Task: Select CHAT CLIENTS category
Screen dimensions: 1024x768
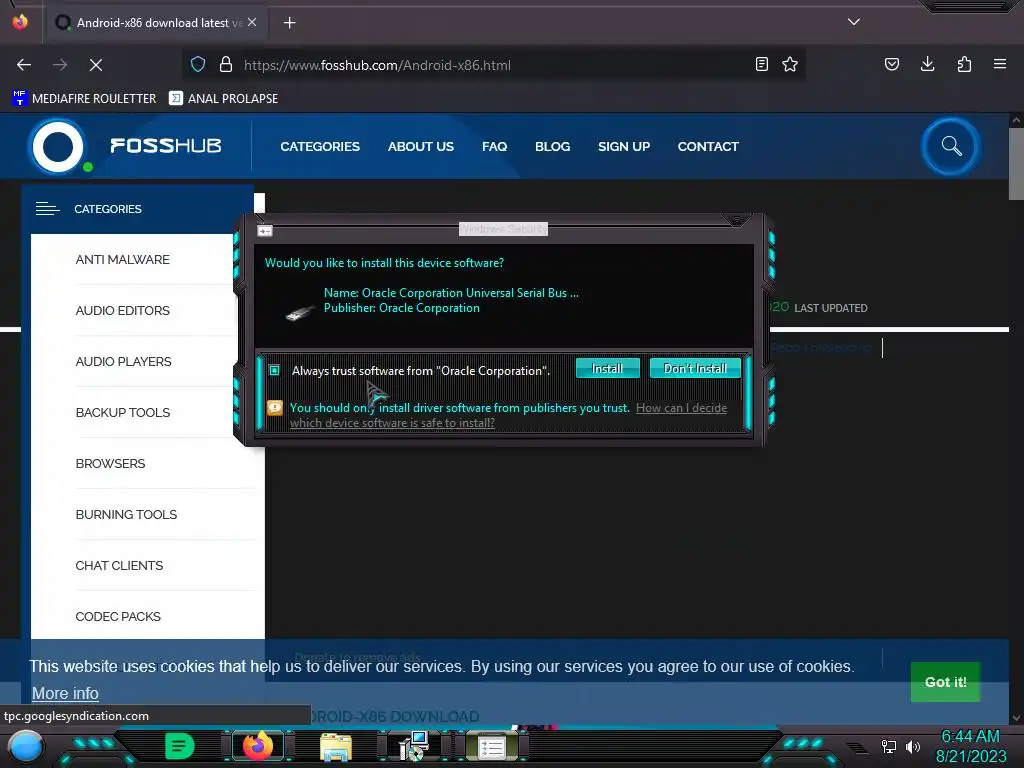Action: tap(119, 565)
